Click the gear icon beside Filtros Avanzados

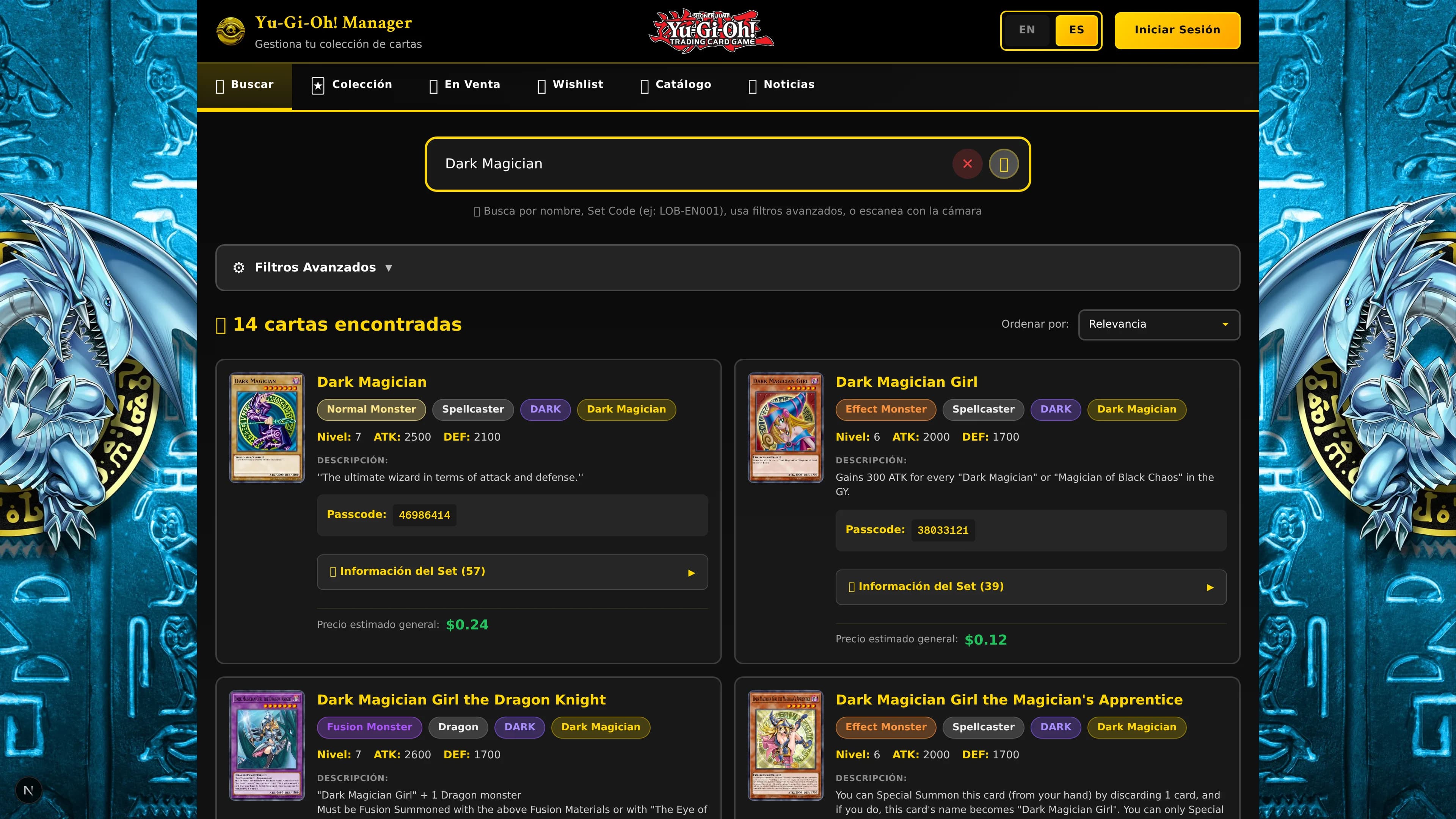[x=238, y=267]
